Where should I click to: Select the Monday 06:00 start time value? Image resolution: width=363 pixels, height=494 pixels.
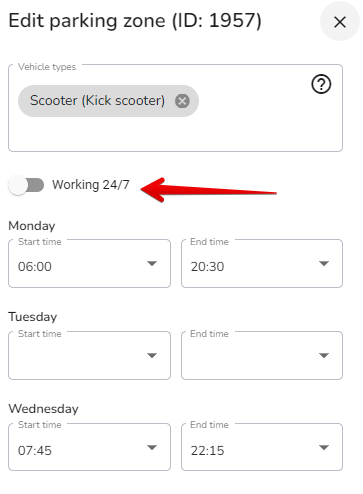(35, 267)
